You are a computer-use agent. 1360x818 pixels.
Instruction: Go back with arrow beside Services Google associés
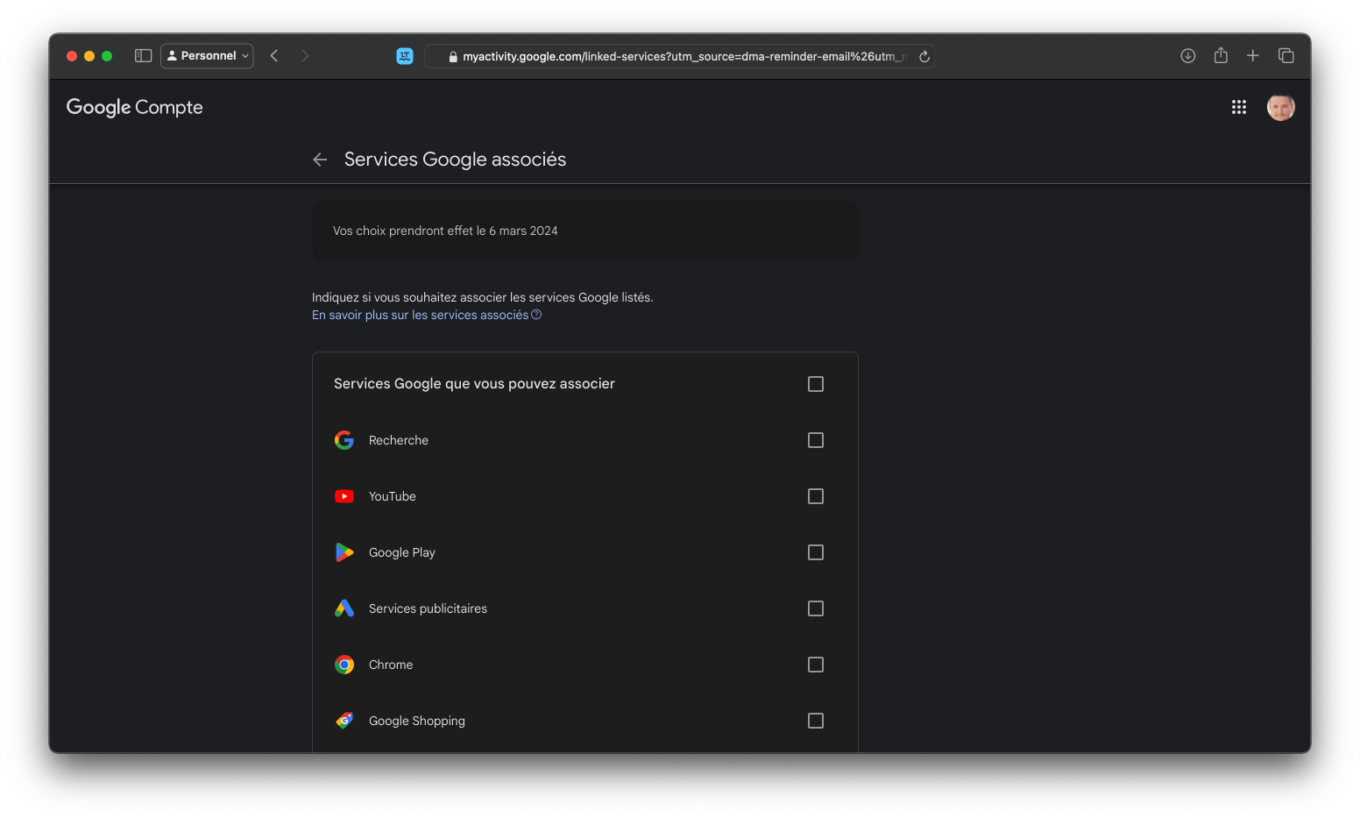click(x=320, y=159)
